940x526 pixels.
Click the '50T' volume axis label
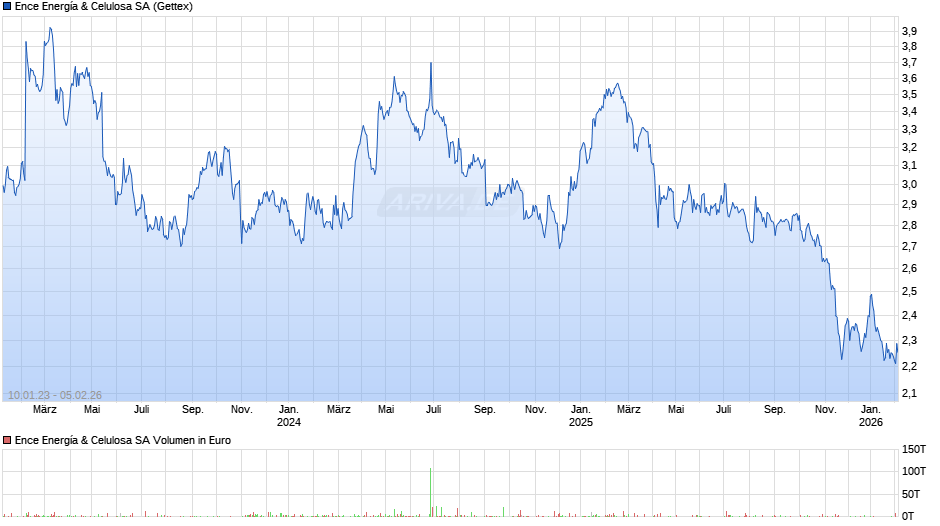click(x=911, y=494)
